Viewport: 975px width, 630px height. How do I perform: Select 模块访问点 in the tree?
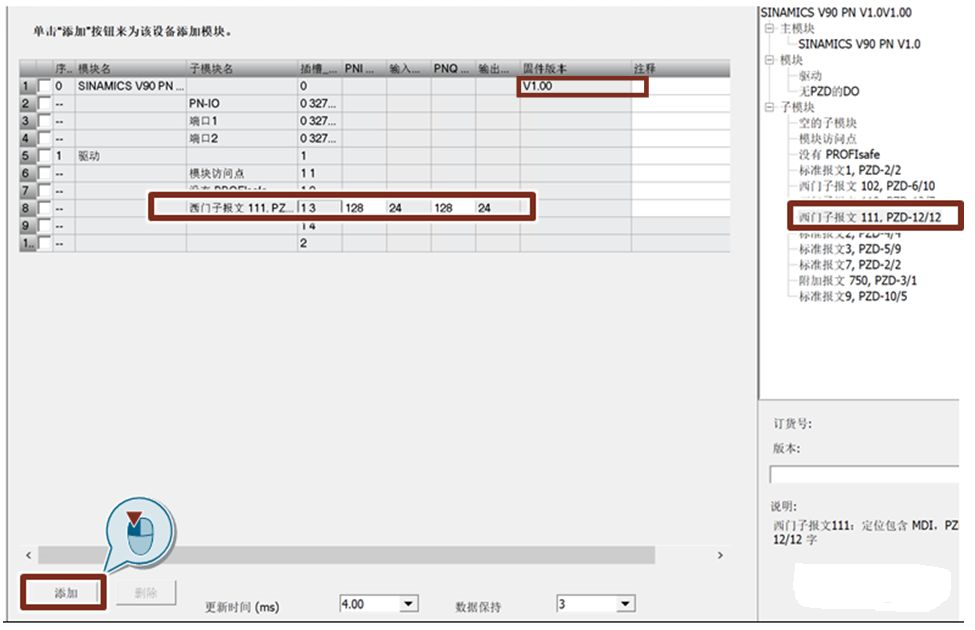coord(828,139)
